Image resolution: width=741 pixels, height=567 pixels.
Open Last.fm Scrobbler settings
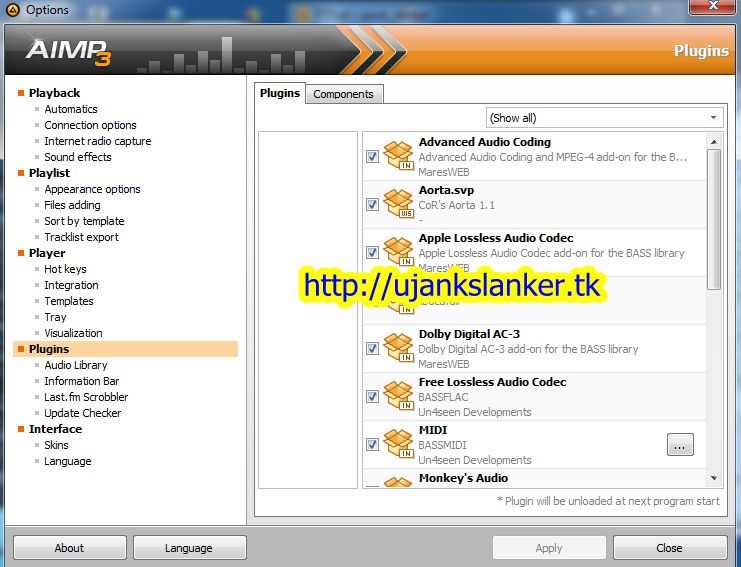(x=86, y=397)
